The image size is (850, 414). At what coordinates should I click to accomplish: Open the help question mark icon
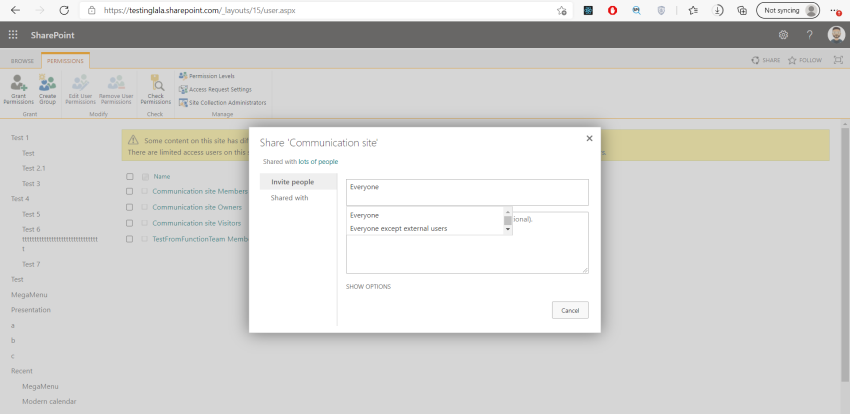(809, 35)
